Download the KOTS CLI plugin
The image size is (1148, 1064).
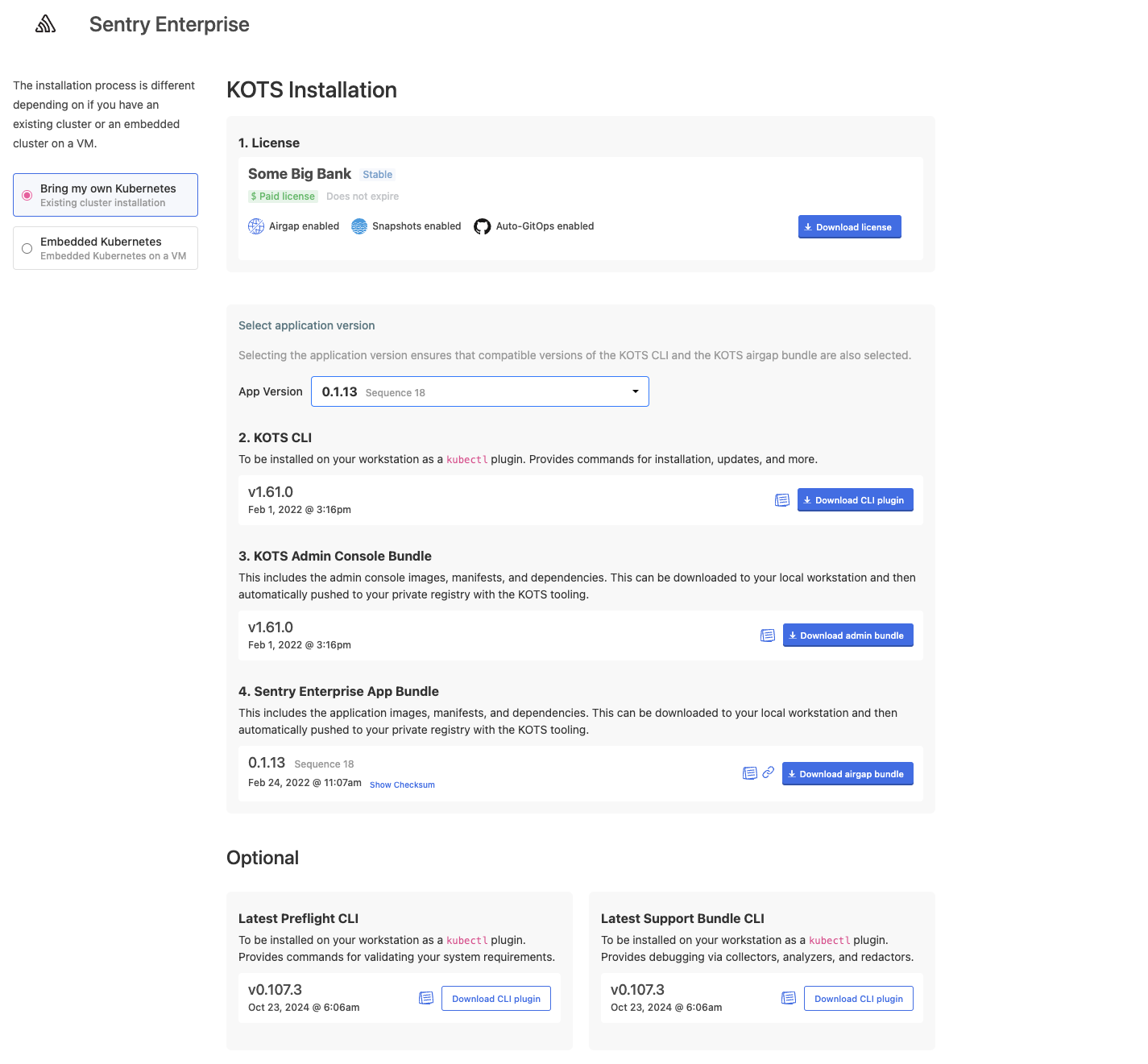click(x=856, y=500)
